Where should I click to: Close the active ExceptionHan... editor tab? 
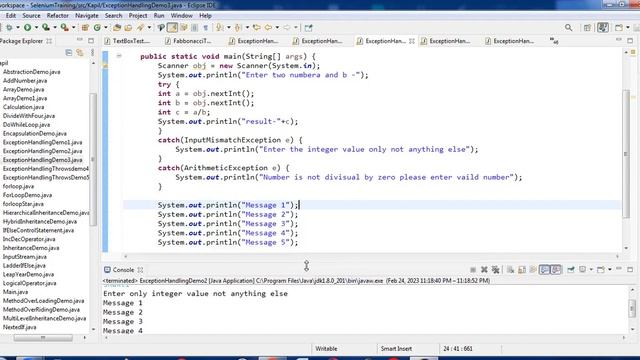412,41
